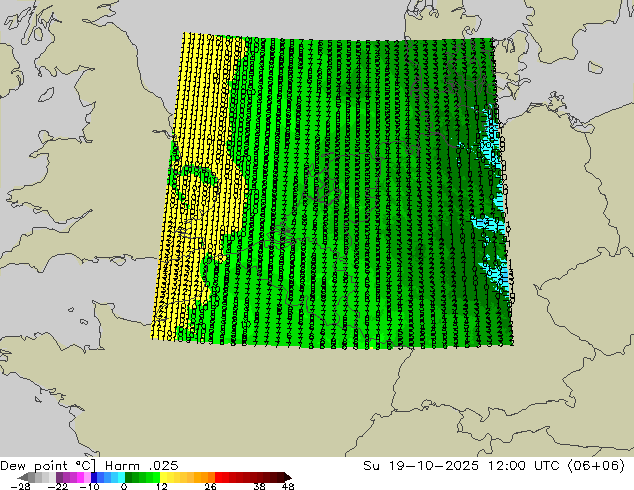This screenshot has height=490, width=634.
Task: Pick the magenta legend swatch
Action: click(x=80, y=477)
